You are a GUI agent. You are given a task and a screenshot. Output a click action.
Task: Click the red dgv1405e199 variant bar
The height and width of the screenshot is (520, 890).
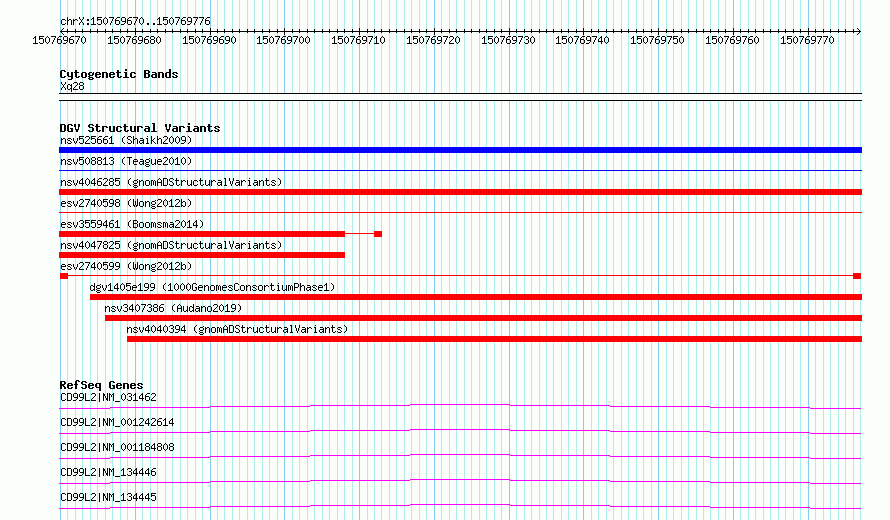click(x=476, y=297)
